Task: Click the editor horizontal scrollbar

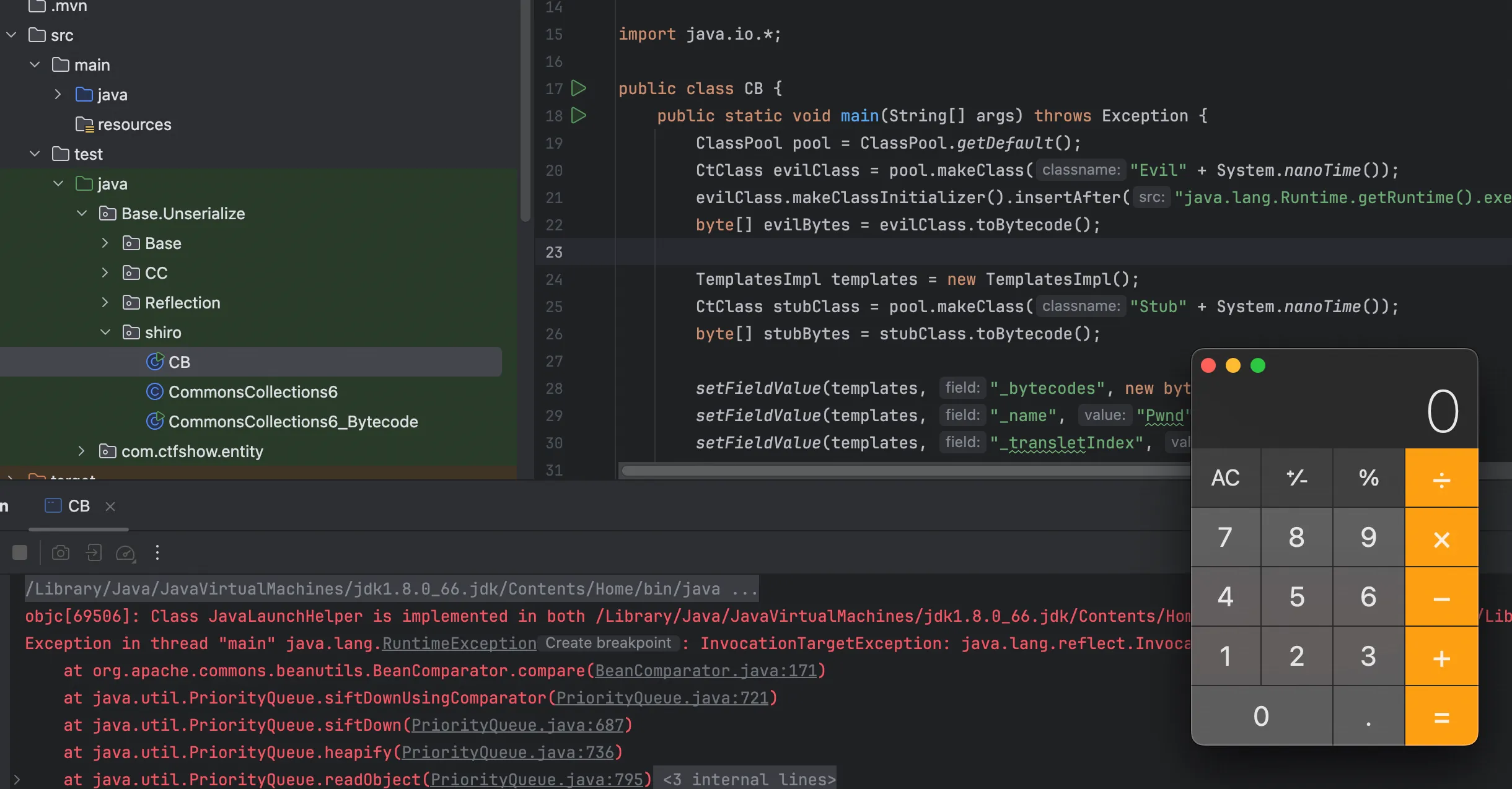Action: (905, 471)
